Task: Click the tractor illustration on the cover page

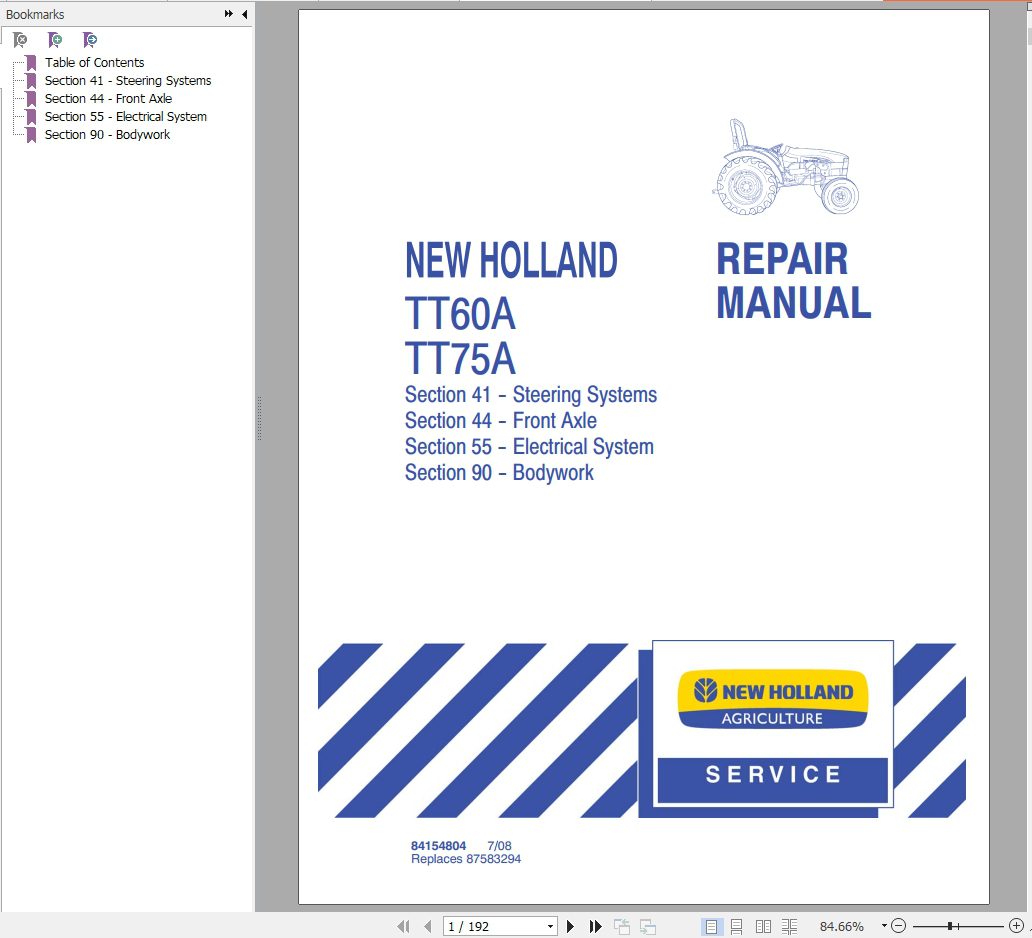Action: (785, 167)
